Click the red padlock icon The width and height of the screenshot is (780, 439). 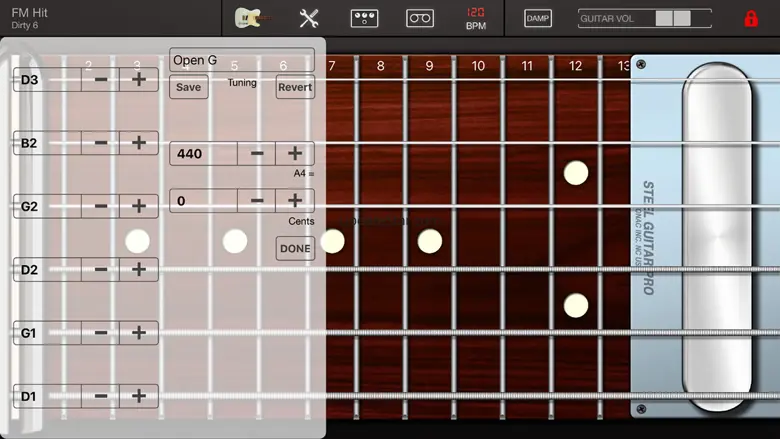point(750,18)
